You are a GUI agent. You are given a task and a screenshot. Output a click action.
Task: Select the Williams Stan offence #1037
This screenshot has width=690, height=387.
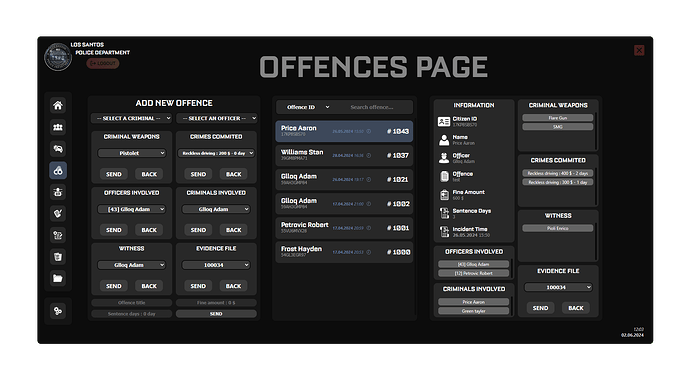click(x=344, y=155)
